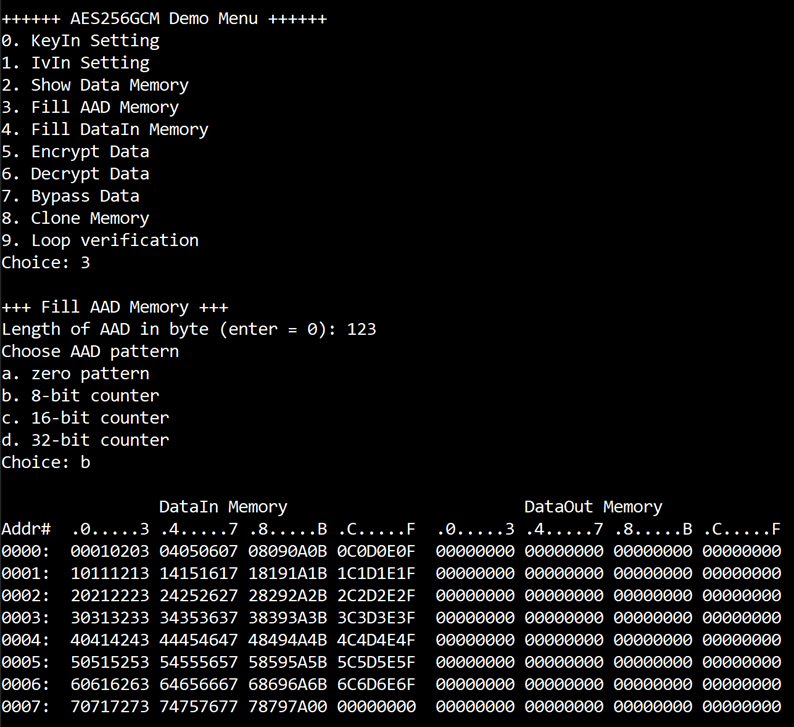Click the DataIn value '50515253'
Image resolution: width=794 pixels, height=727 pixels.
coord(110,663)
